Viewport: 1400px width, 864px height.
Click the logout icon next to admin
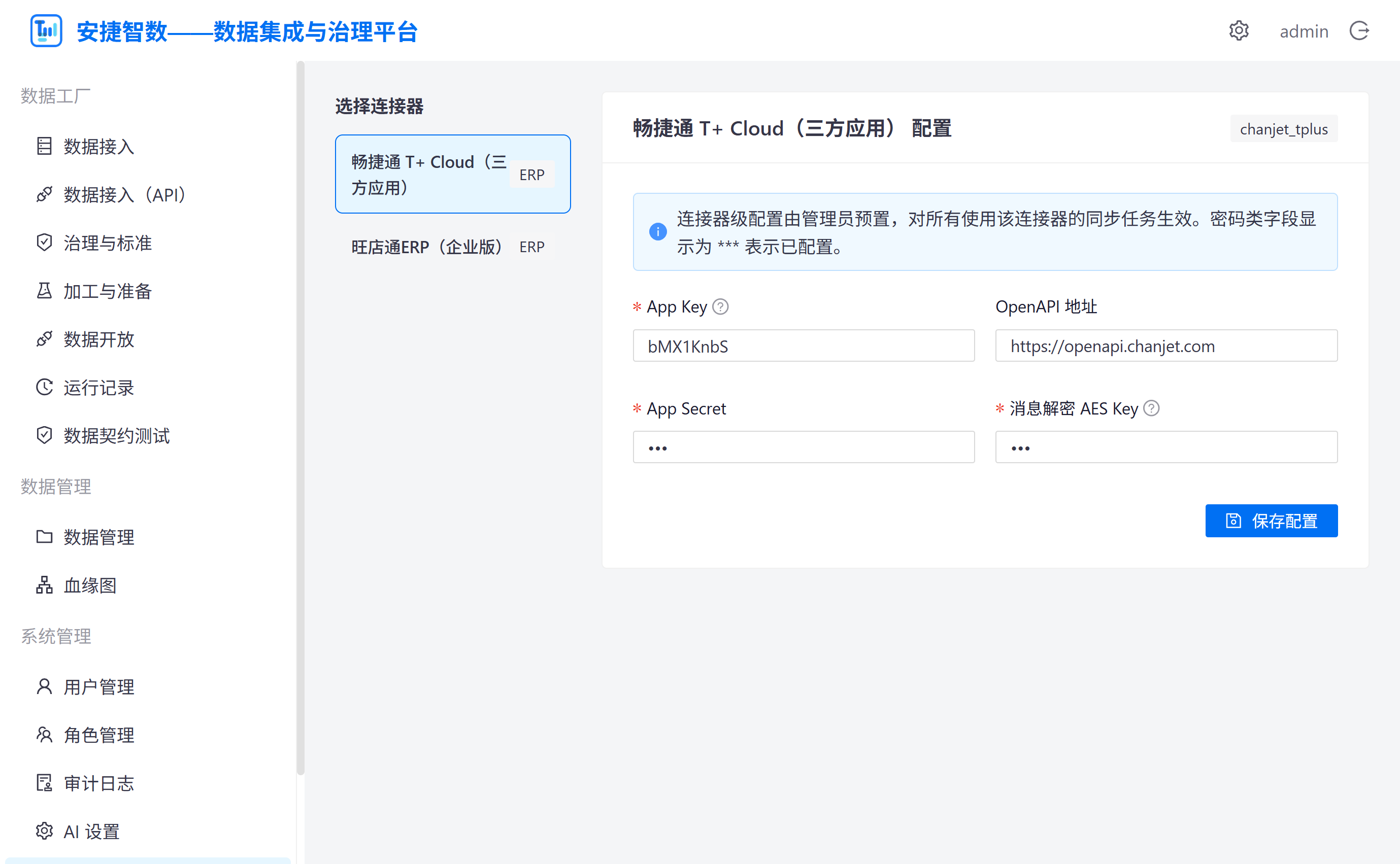(x=1359, y=31)
